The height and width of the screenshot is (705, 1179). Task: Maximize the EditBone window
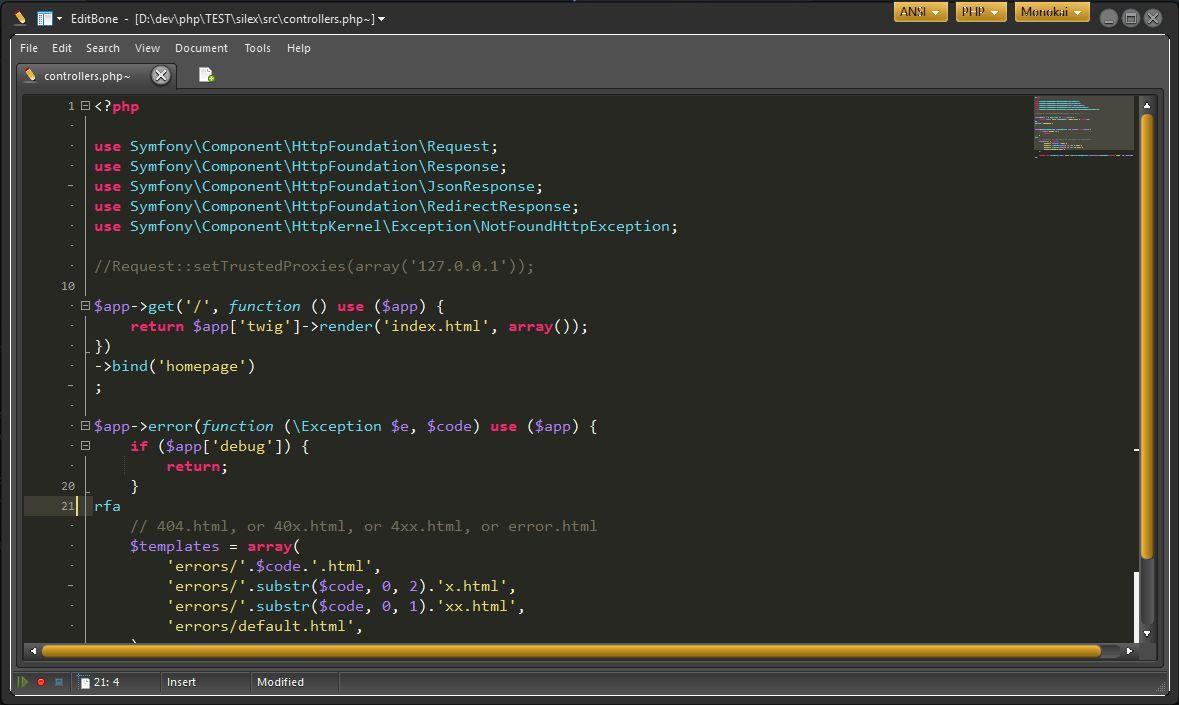click(x=1130, y=18)
